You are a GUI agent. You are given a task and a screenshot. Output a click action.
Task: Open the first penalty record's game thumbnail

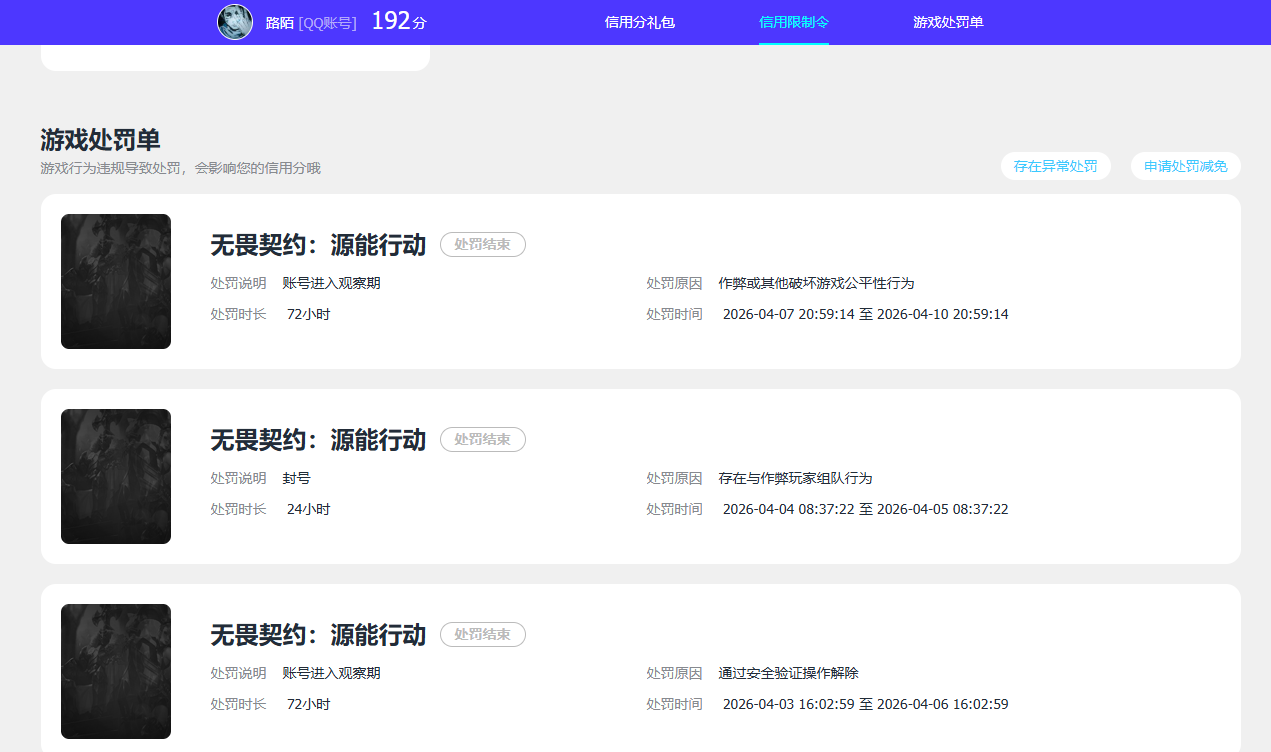click(x=116, y=281)
